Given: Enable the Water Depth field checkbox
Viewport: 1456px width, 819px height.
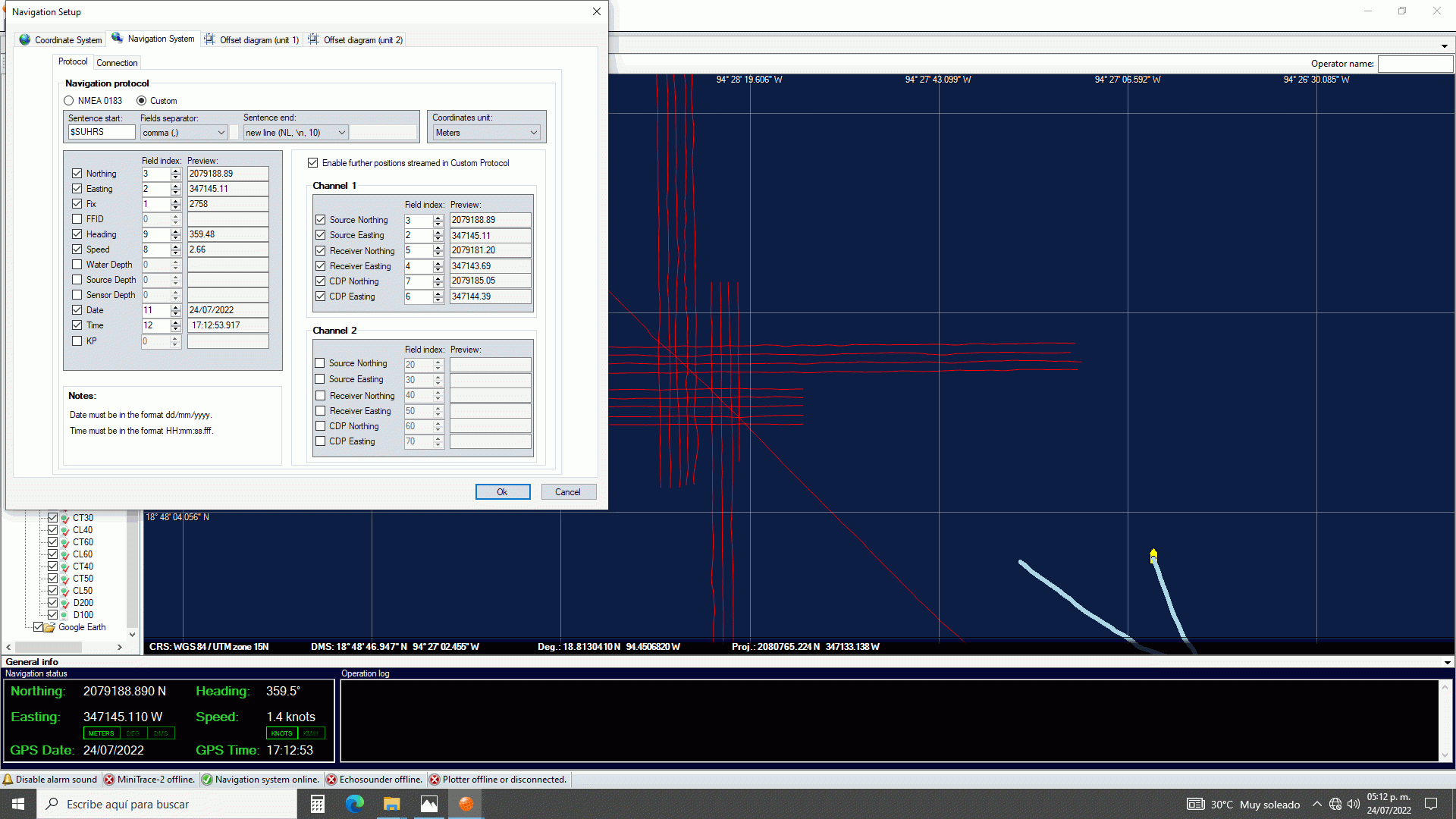Looking at the screenshot, I should click(x=77, y=265).
